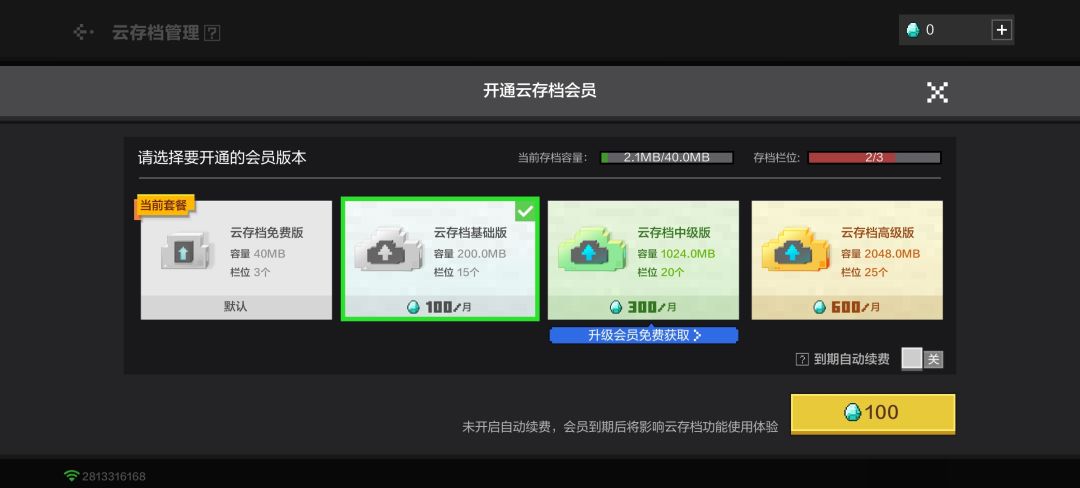Click the 300/月 price on 中级版
1080x488 pixels.
click(643, 307)
